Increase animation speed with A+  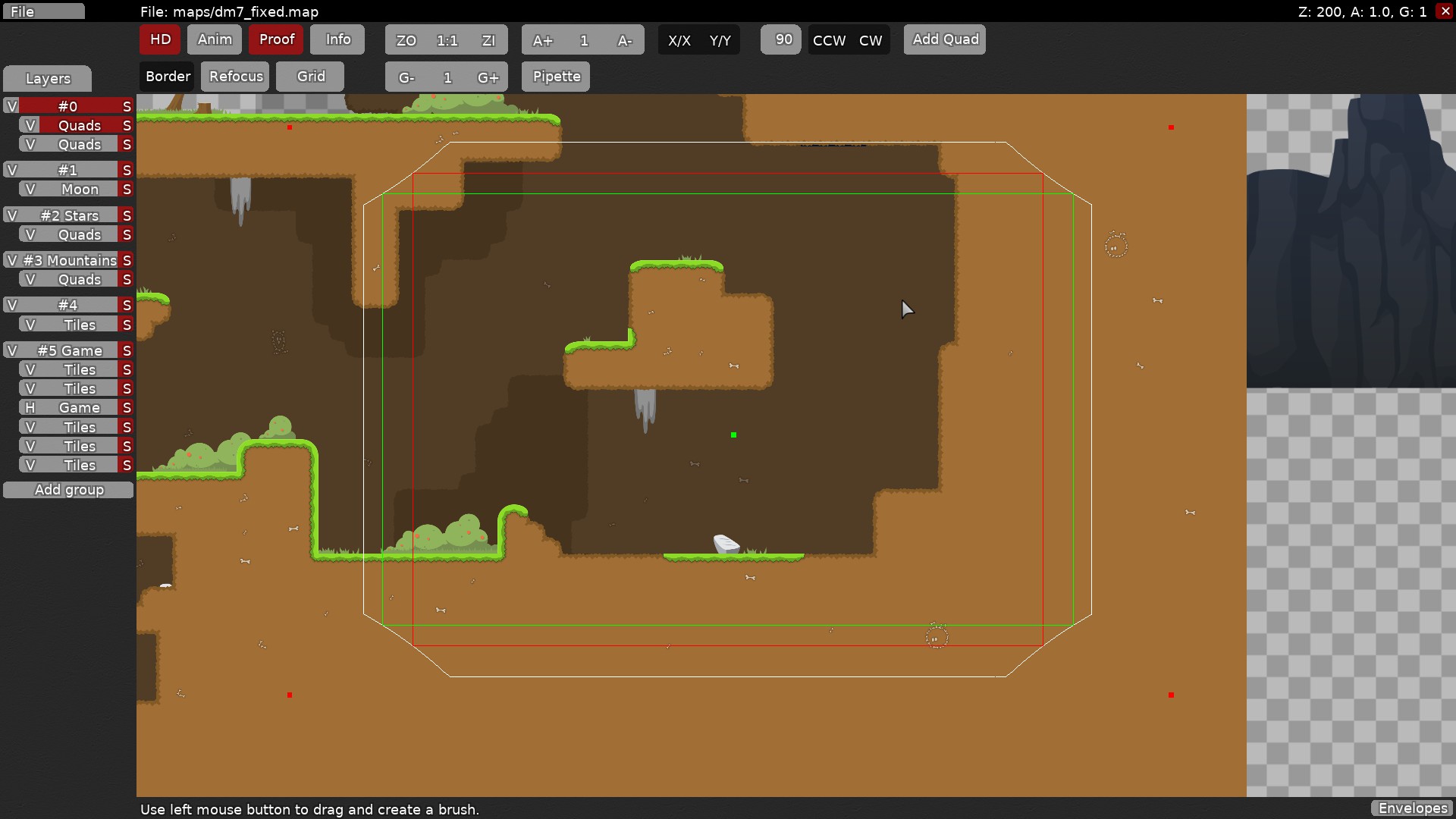click(x=542, y=40)
